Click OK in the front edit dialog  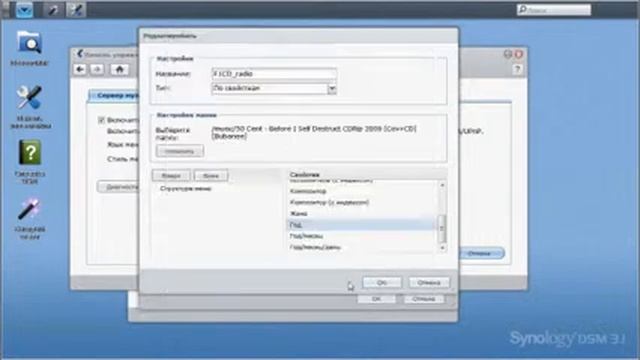(382, 282)
